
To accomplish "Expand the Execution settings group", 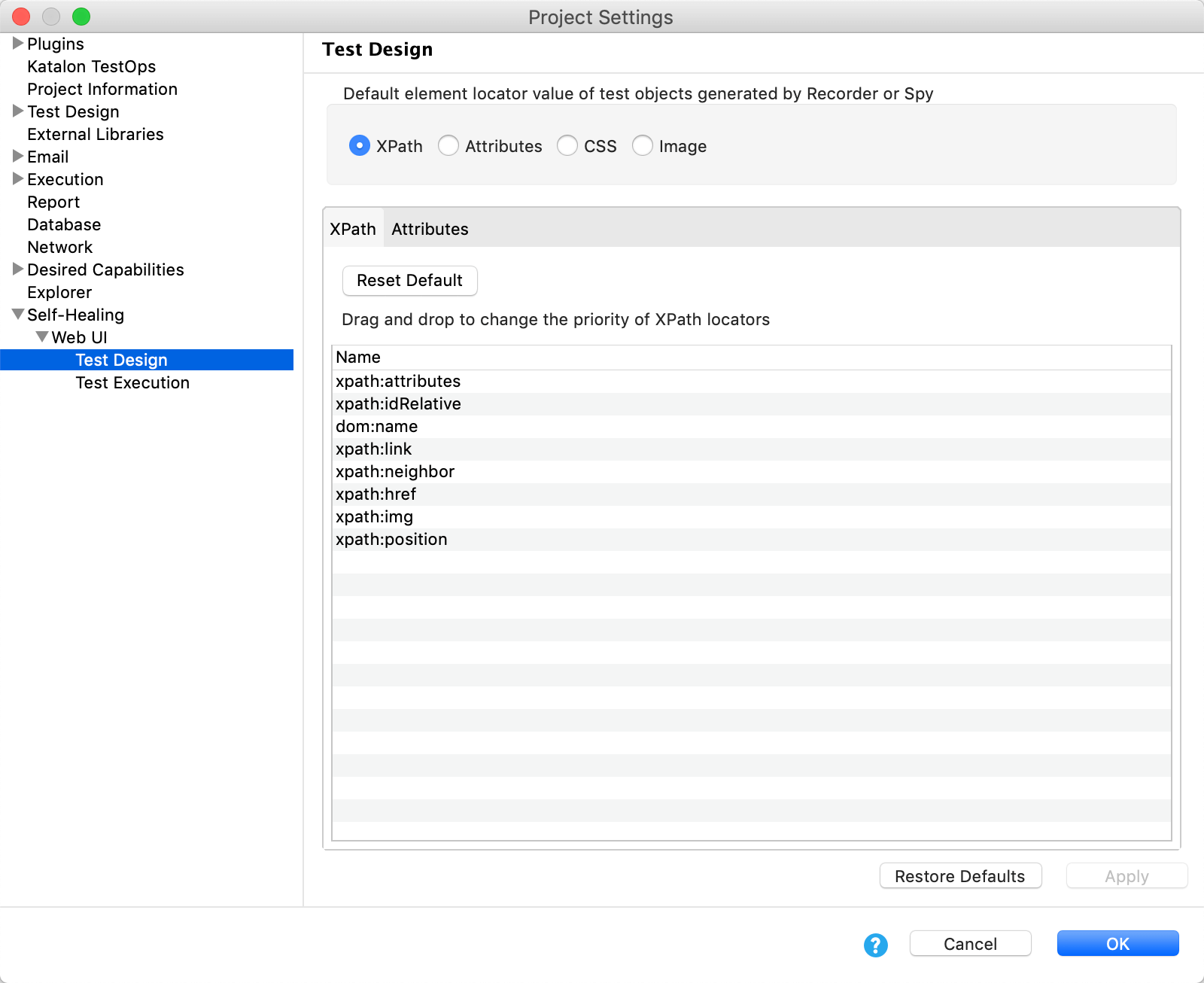I will tap(16, 179).
